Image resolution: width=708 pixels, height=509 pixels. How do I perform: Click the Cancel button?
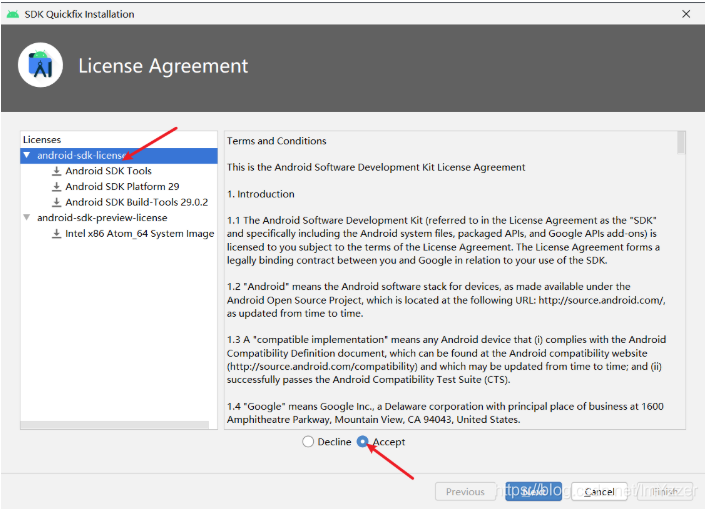(x=599, y=491)
